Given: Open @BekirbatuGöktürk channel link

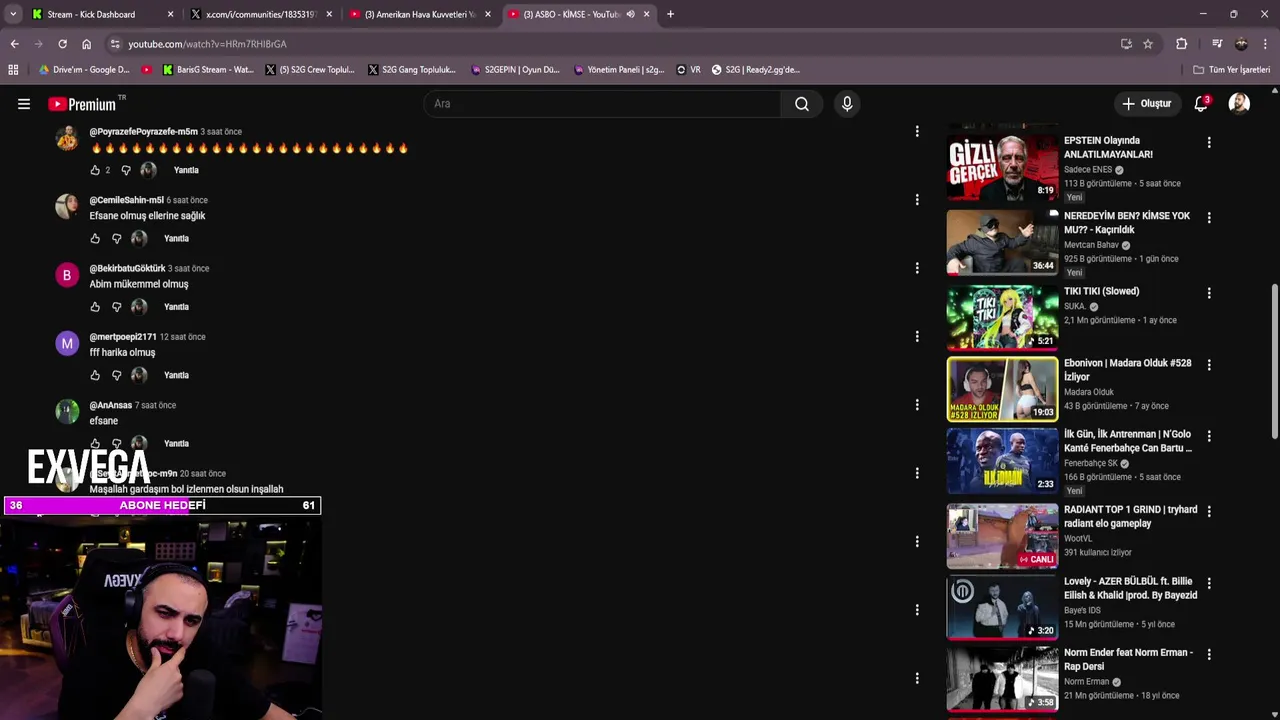Looking at the screenshot, I should pyautogui.click(x=127, y=268).
